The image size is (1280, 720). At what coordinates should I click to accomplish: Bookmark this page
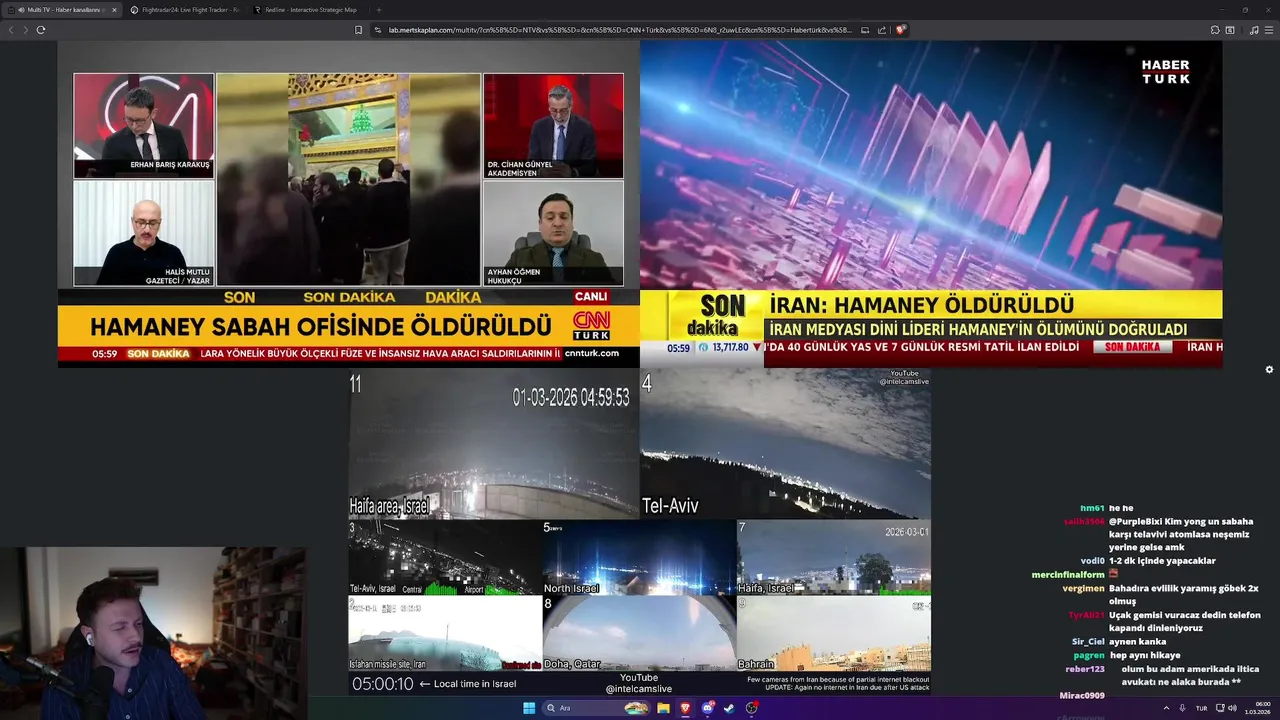(x=358, y=30)
